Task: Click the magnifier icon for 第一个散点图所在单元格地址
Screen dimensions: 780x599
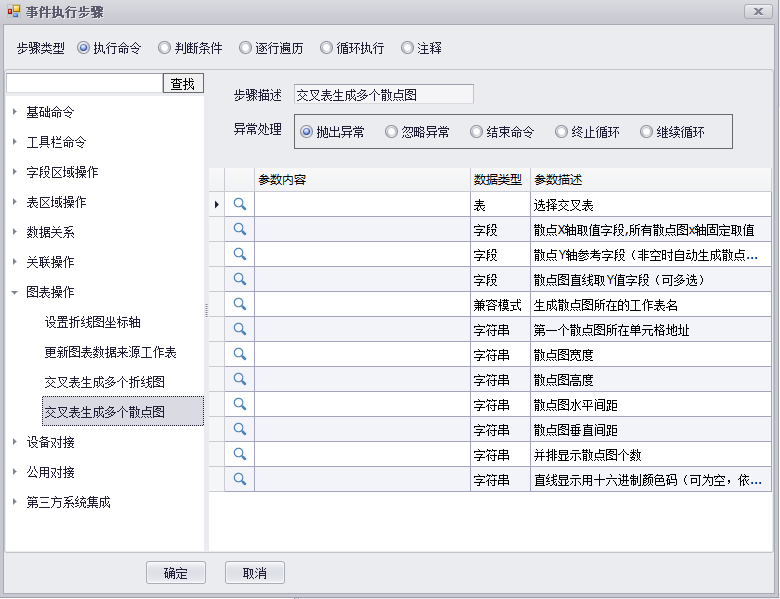Action: [x=240, y=329]
